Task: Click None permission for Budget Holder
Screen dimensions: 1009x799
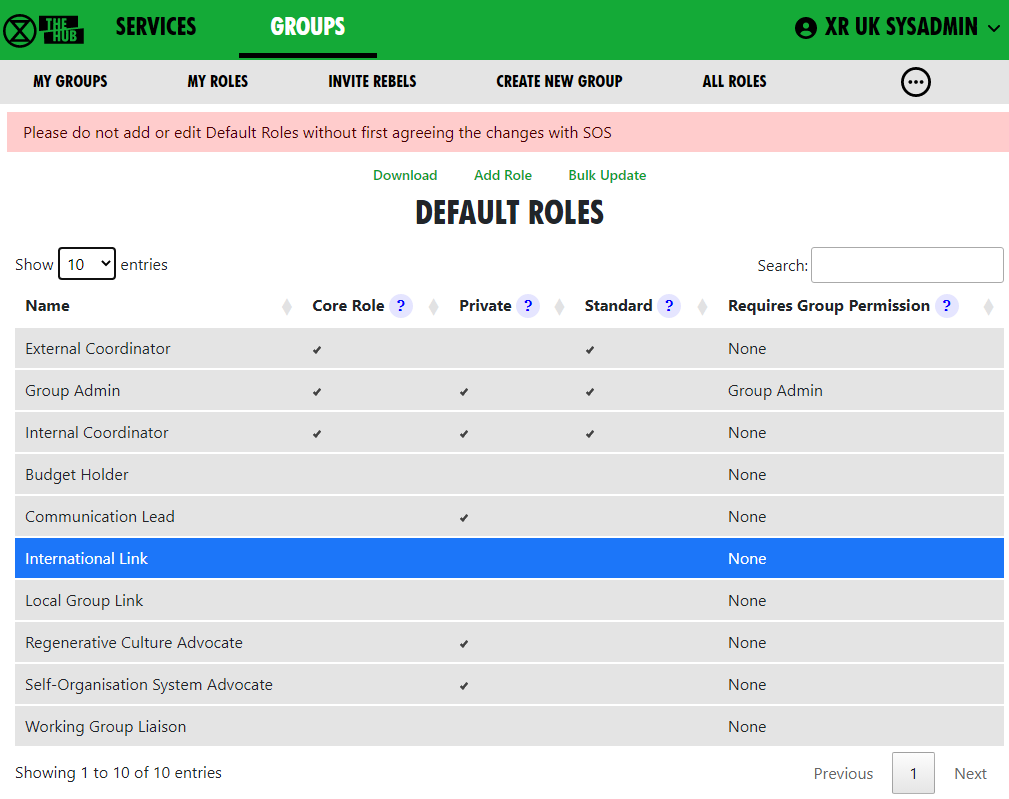Action: 747,475
